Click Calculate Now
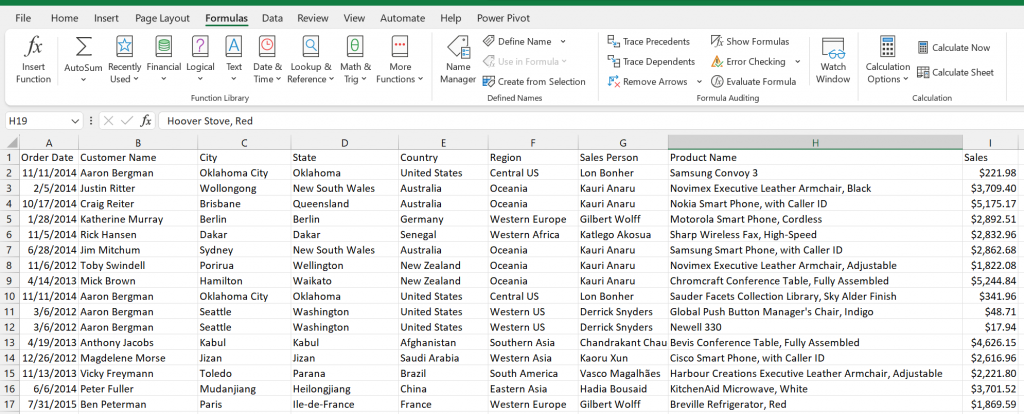Viewport: 1024px width, 414px height. pos(954,48)
